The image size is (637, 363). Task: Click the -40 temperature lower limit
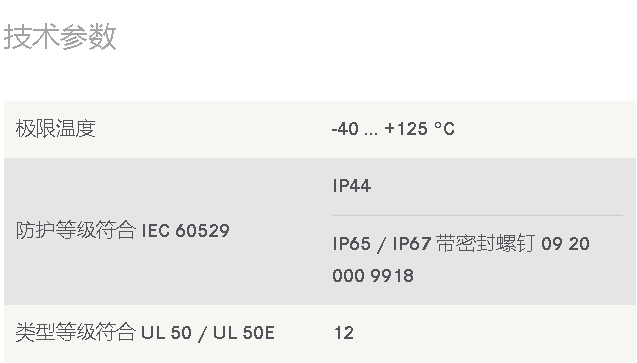click(x=345, y=129)
